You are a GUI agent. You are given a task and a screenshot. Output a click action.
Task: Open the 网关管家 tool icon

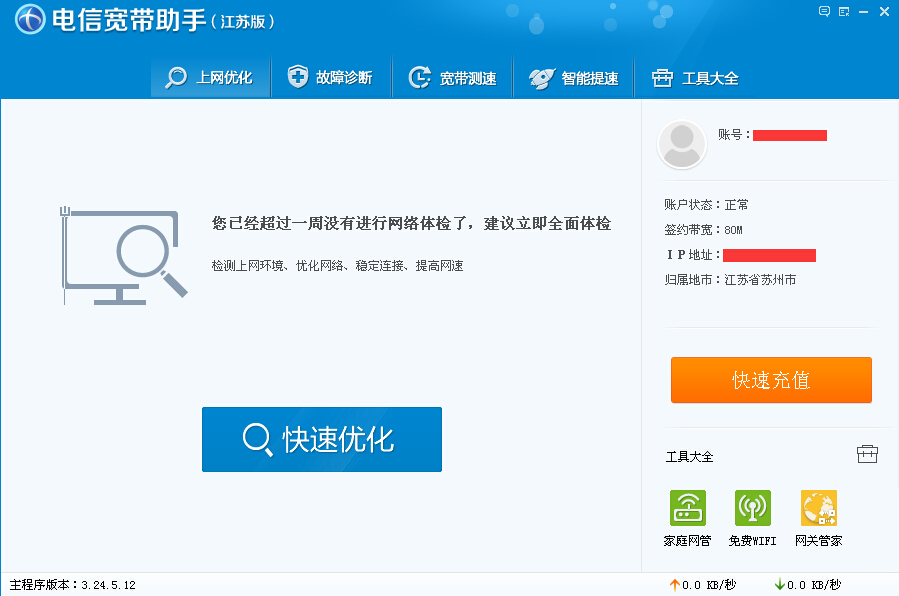point(819,508)
